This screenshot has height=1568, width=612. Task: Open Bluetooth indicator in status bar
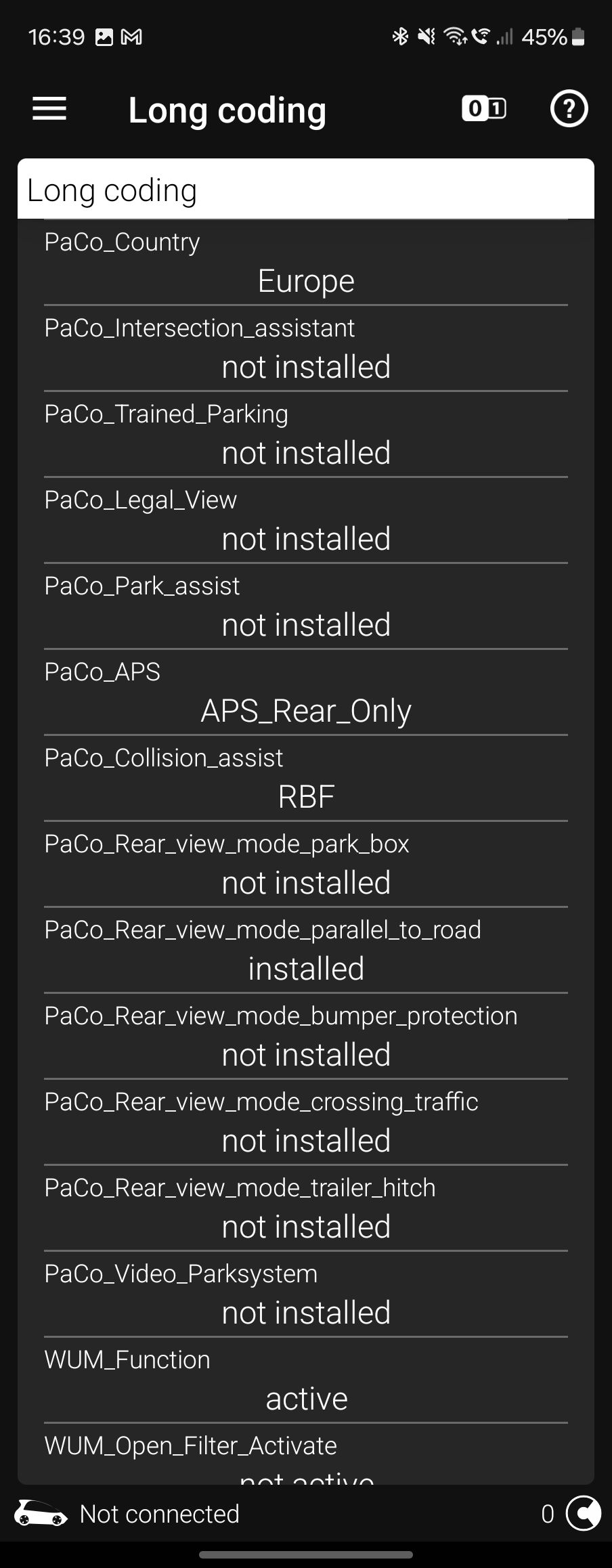(400, 37)
